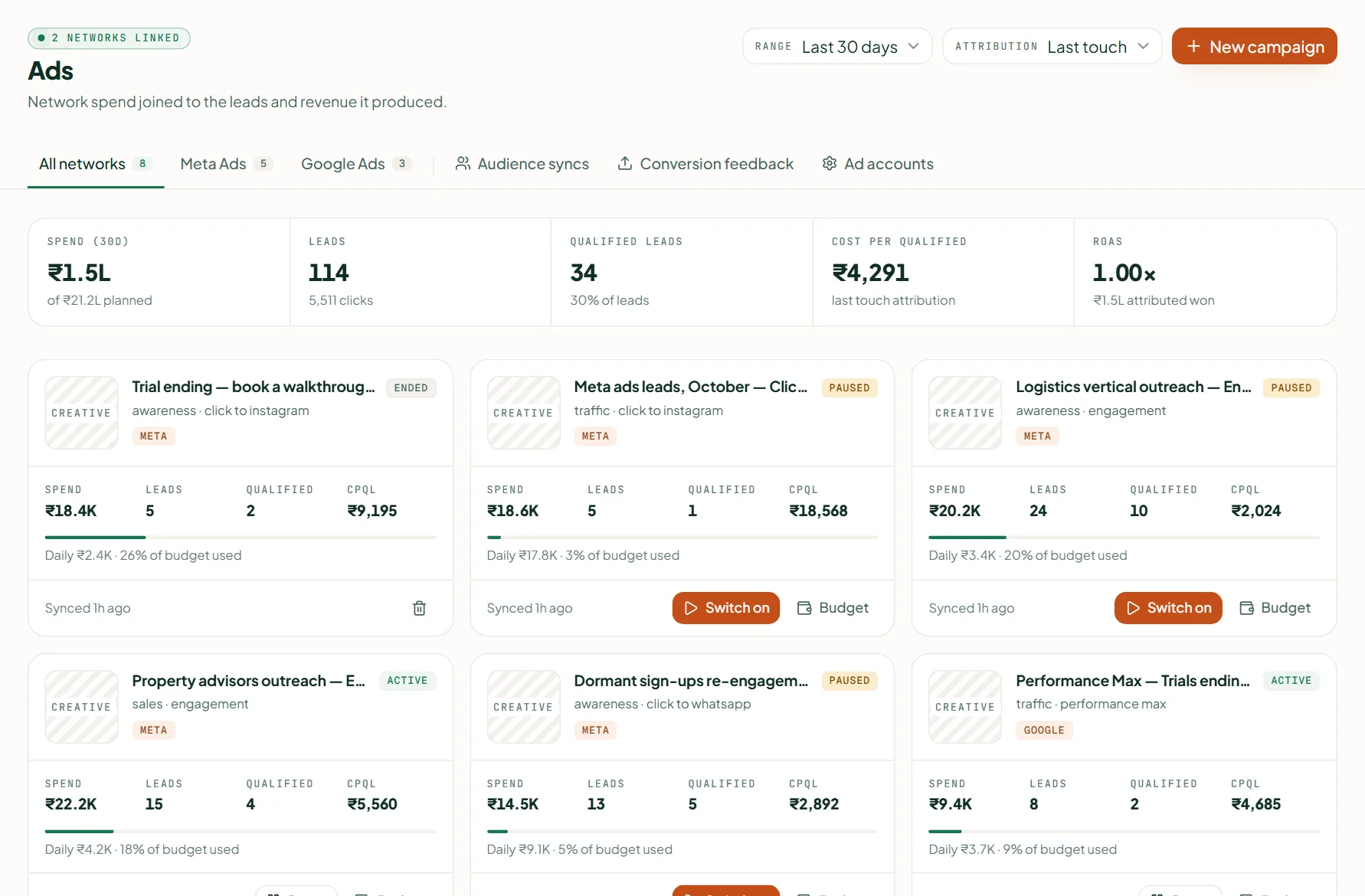
Task: Click the chevron in the Attribution selector
Action: (x=1144, y=46)
